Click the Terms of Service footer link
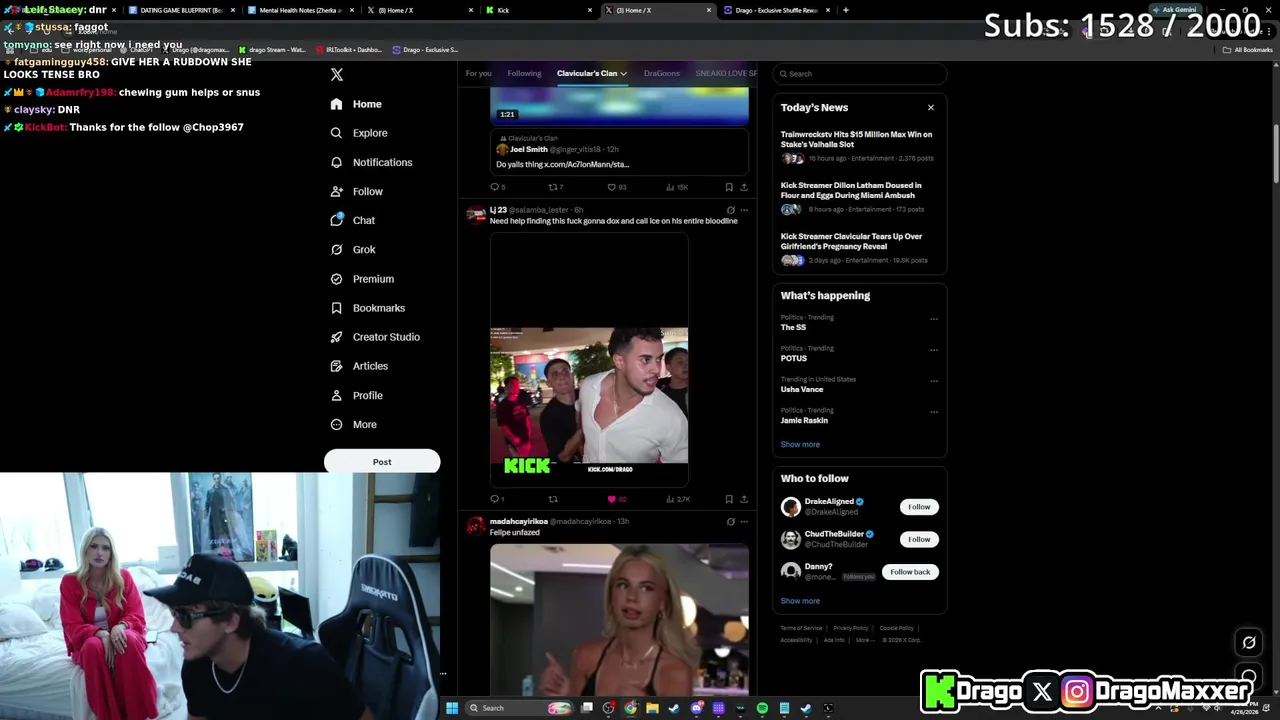This screenshot has width=1280, height=720. (801, 628)
